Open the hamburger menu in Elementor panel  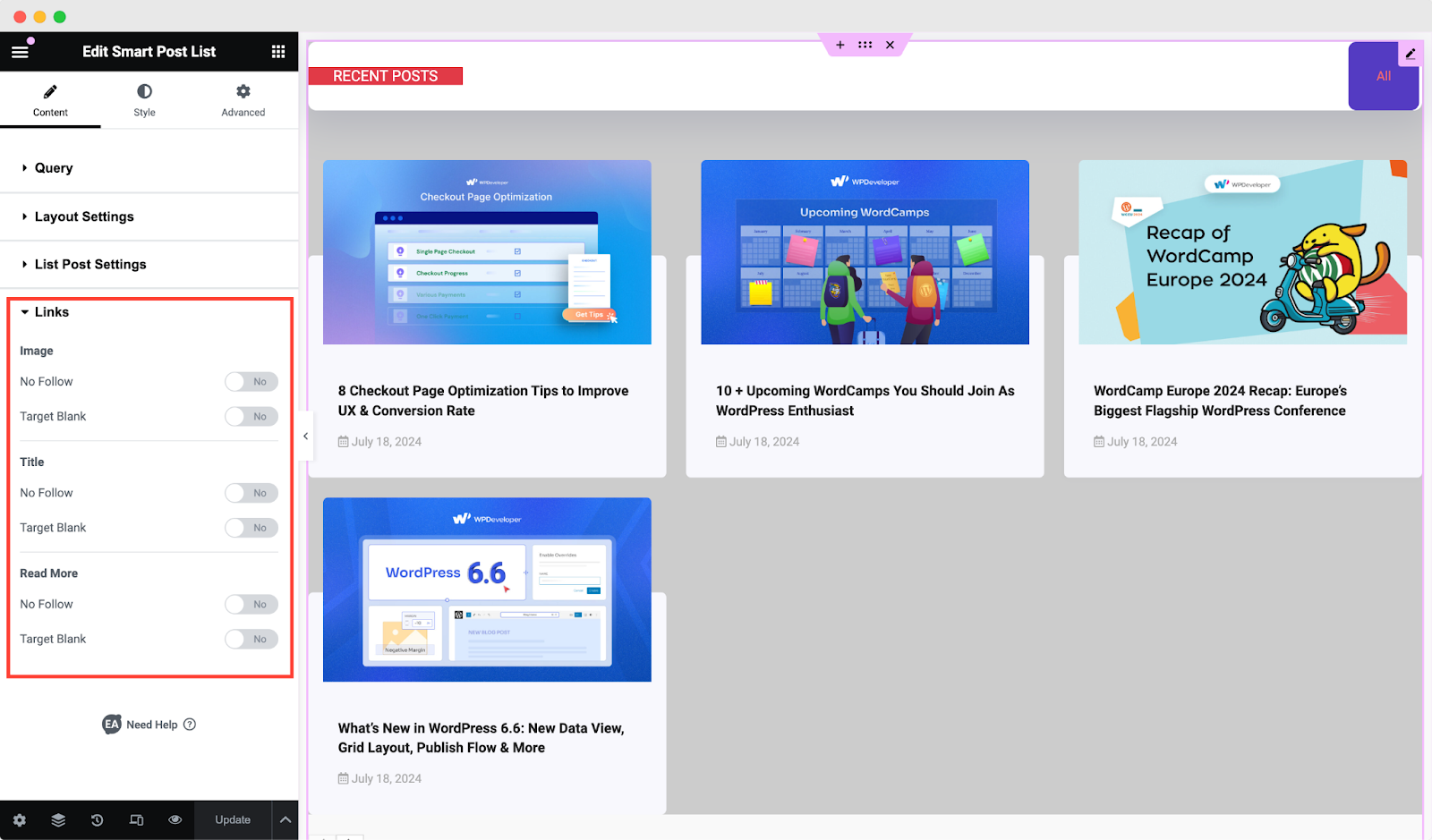[20, 52]
